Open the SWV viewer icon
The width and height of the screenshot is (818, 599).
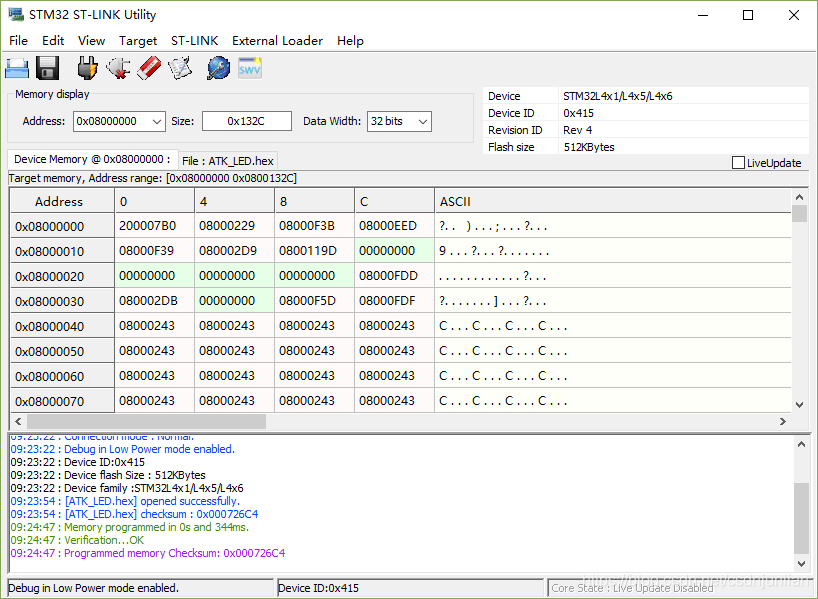(x=249, y=68)
